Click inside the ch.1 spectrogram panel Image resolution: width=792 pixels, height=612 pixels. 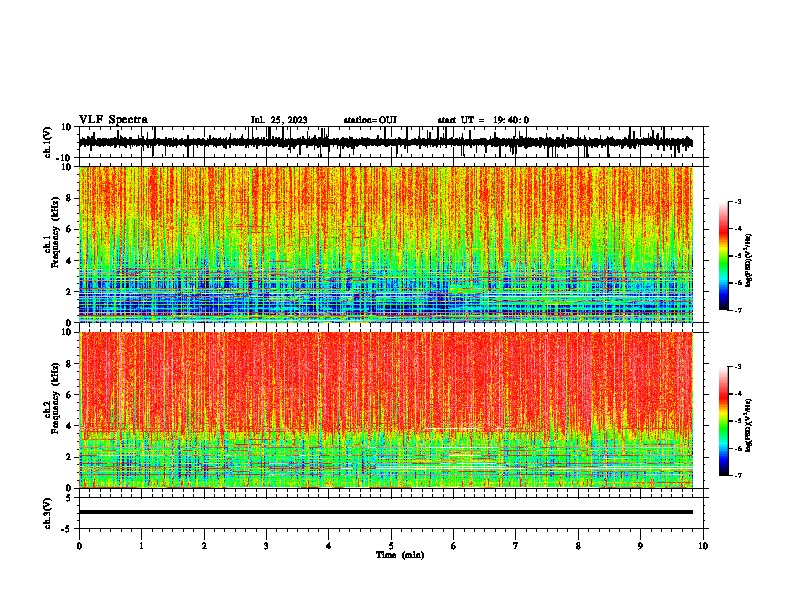point(386,244)
